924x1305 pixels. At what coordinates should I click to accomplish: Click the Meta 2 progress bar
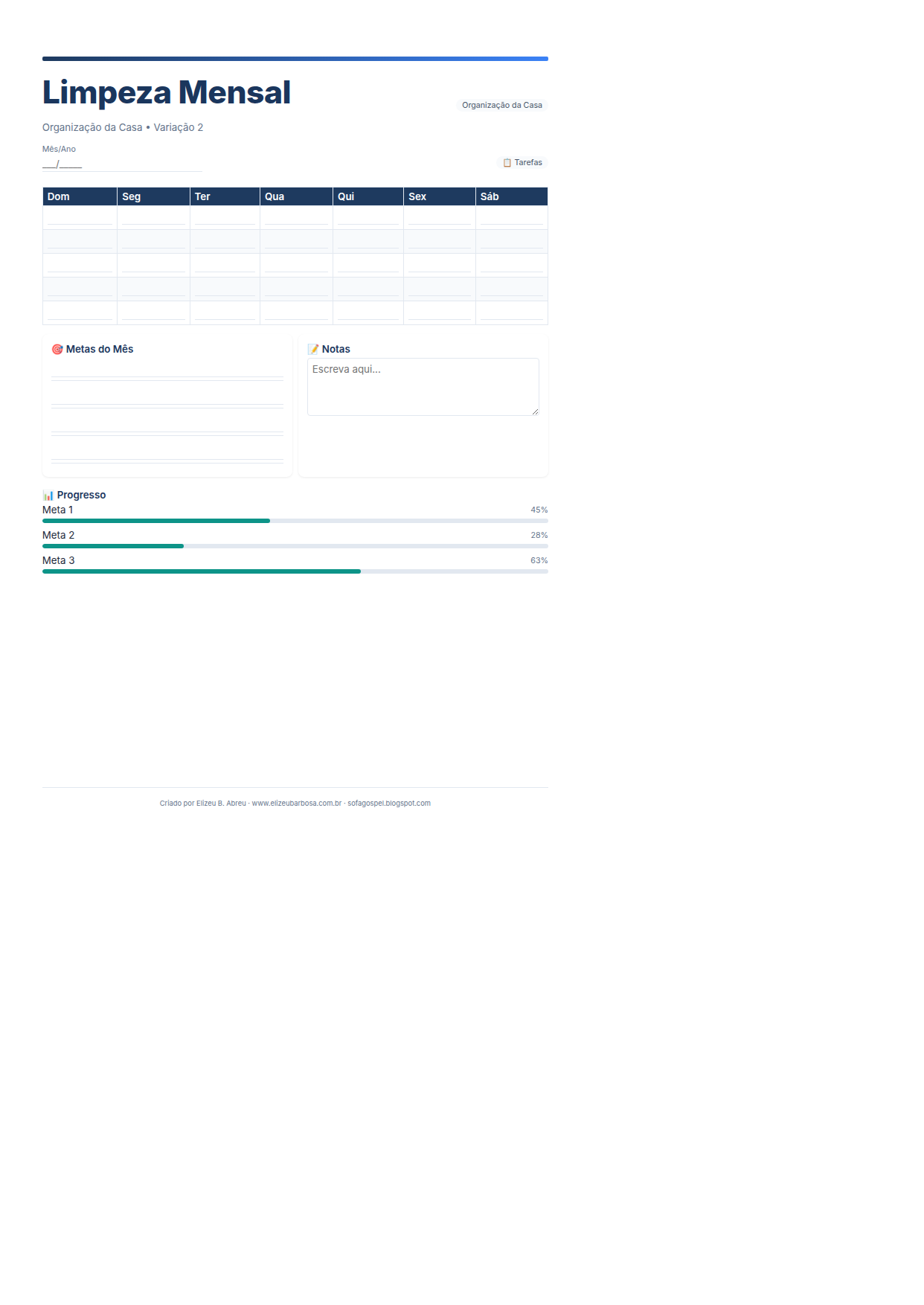click(295, 546)
